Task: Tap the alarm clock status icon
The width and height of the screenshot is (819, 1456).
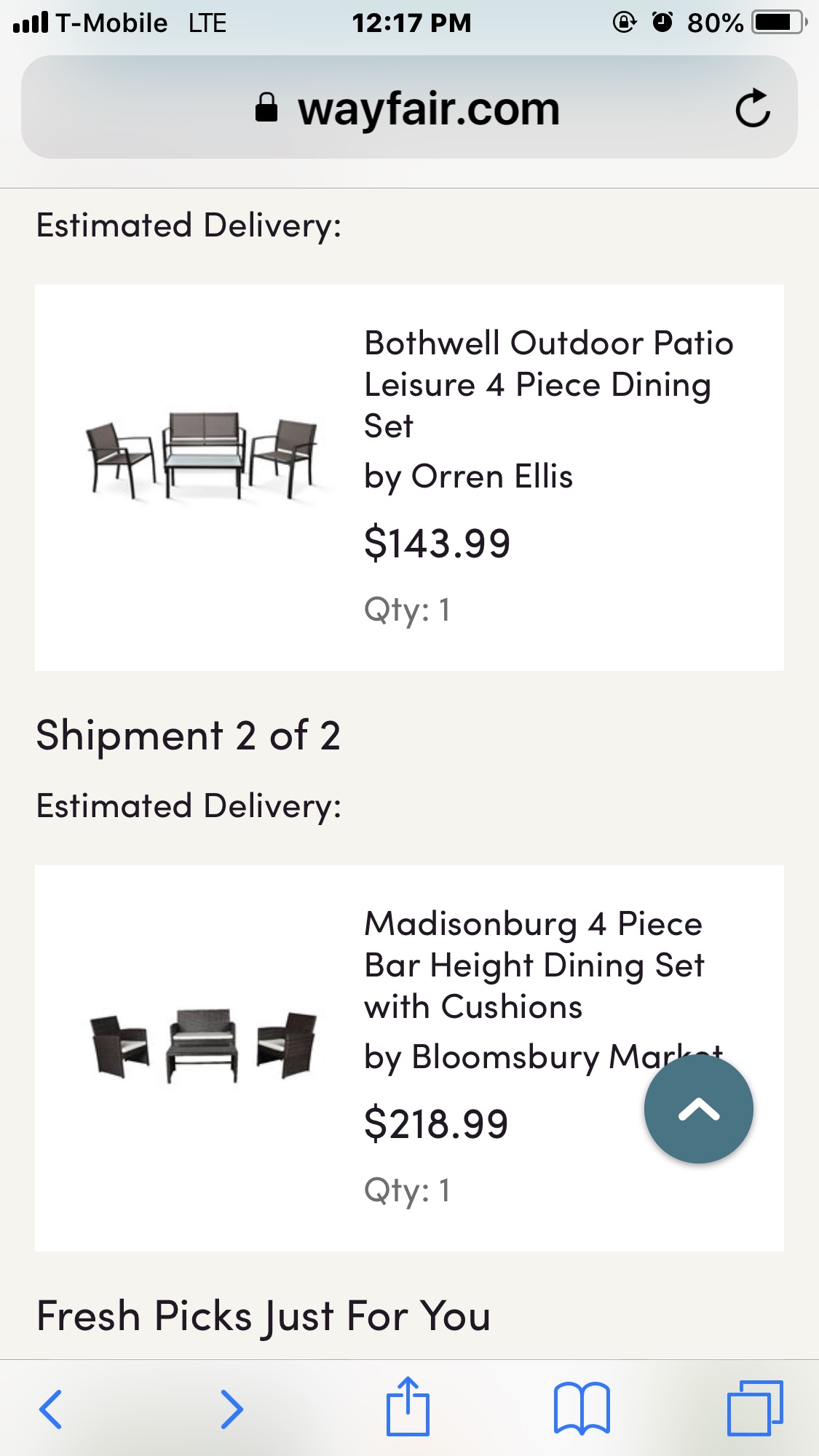Action: click(662, 23)
